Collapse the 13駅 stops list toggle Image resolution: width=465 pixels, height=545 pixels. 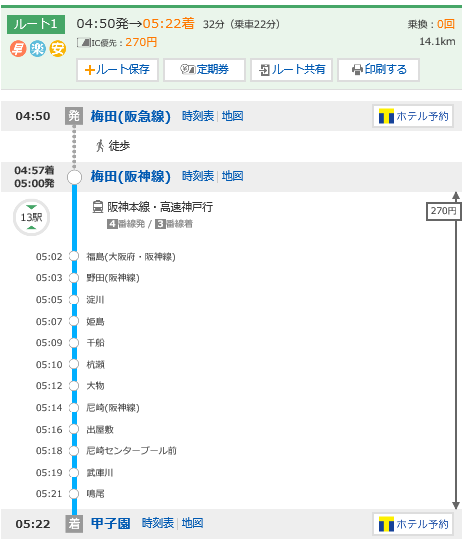[31, 218]
